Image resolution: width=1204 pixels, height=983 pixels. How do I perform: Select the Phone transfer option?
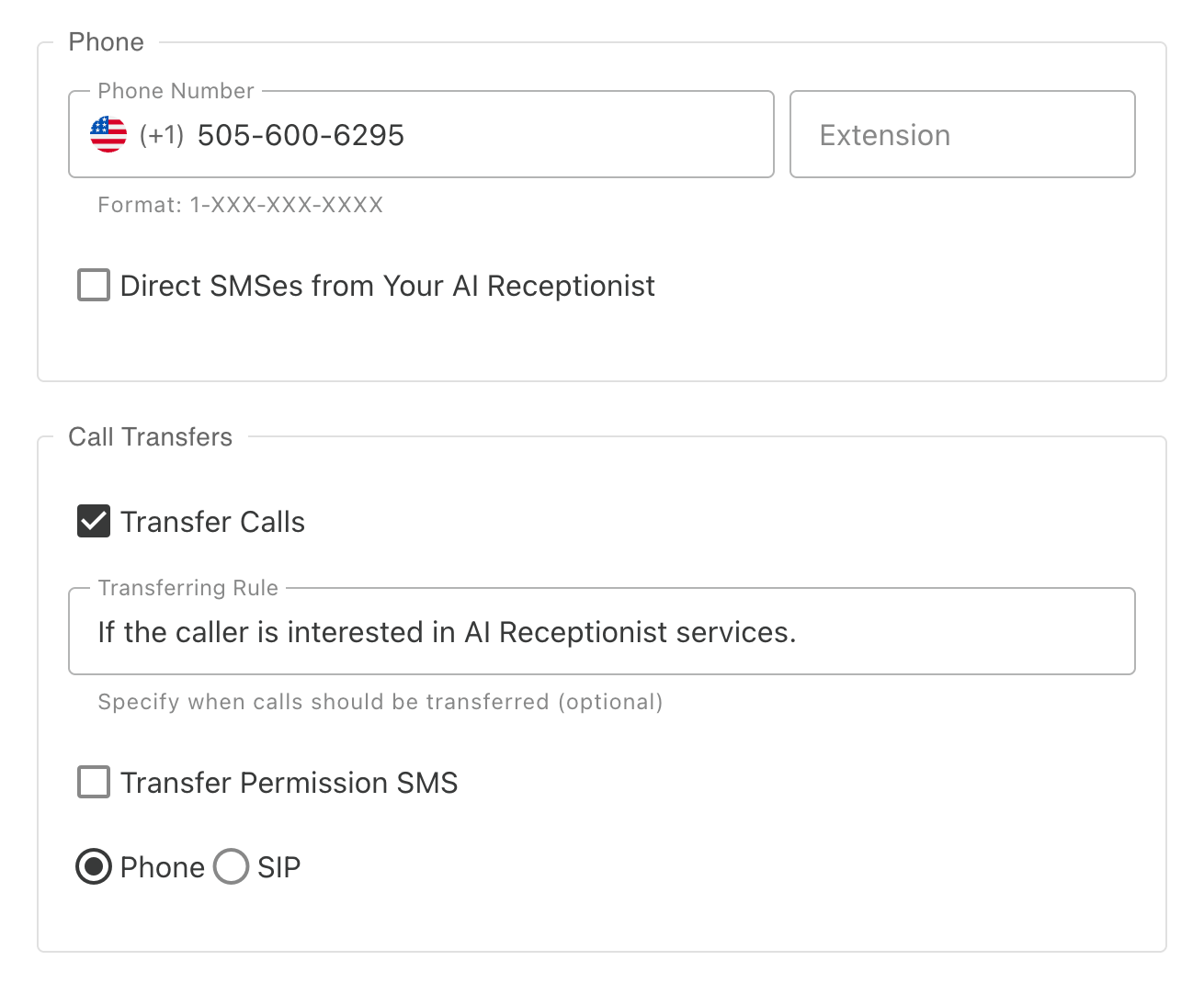point(93,866)
